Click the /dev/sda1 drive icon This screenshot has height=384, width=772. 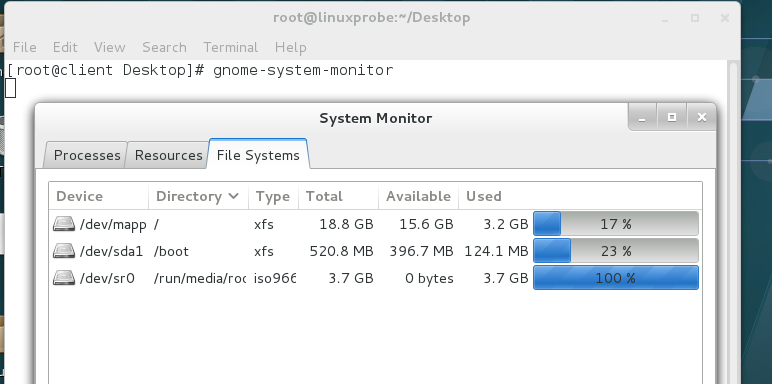point(64,251)
